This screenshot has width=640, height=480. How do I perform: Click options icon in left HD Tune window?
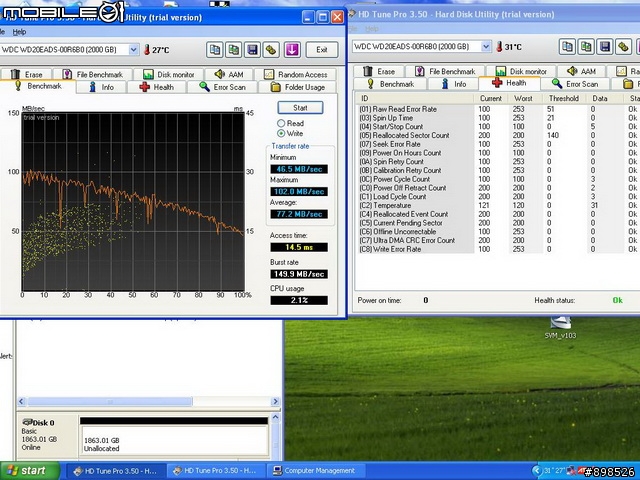pos(271,50)
